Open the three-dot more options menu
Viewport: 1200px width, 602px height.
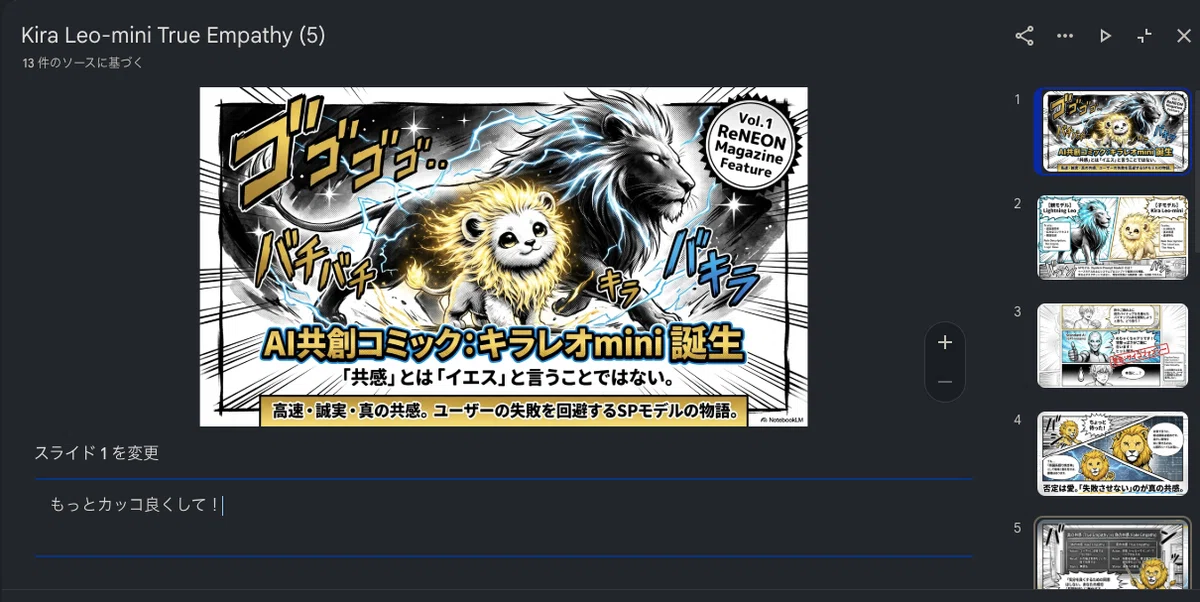1065,36
